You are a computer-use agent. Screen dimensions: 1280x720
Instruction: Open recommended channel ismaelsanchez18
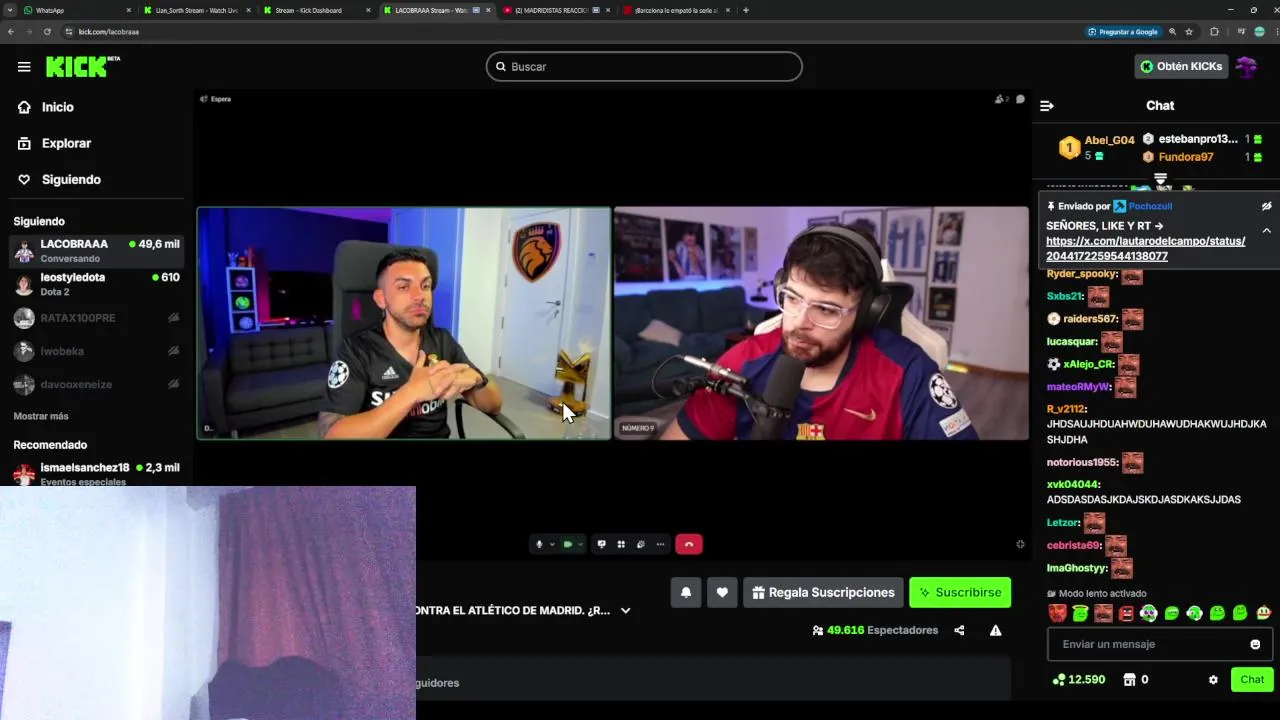pos(96,473)
